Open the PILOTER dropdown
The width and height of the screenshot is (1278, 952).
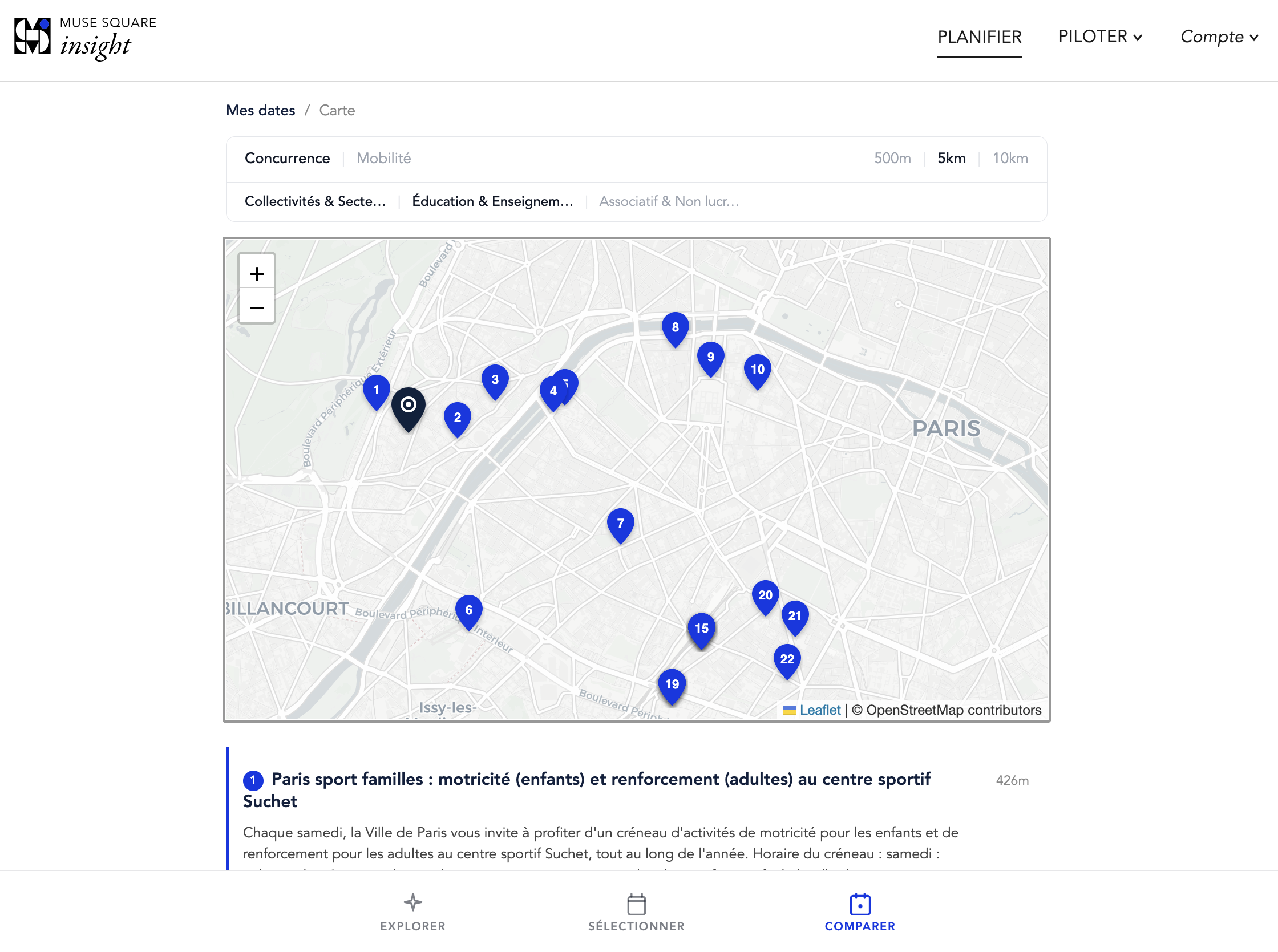click(x=1100, y=37)
